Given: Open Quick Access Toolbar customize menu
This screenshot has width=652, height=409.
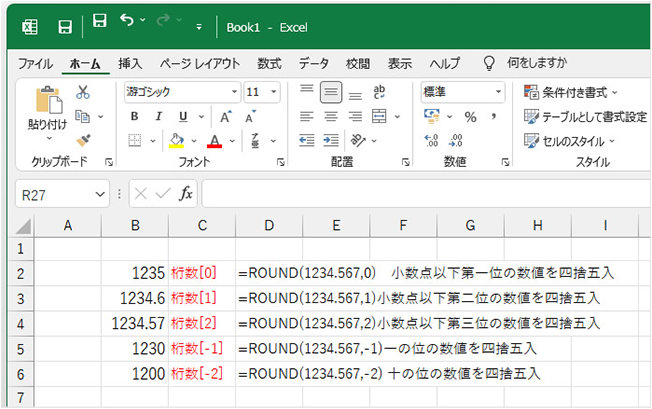Looking at the screenshot, I should click(x=199, y=27).
